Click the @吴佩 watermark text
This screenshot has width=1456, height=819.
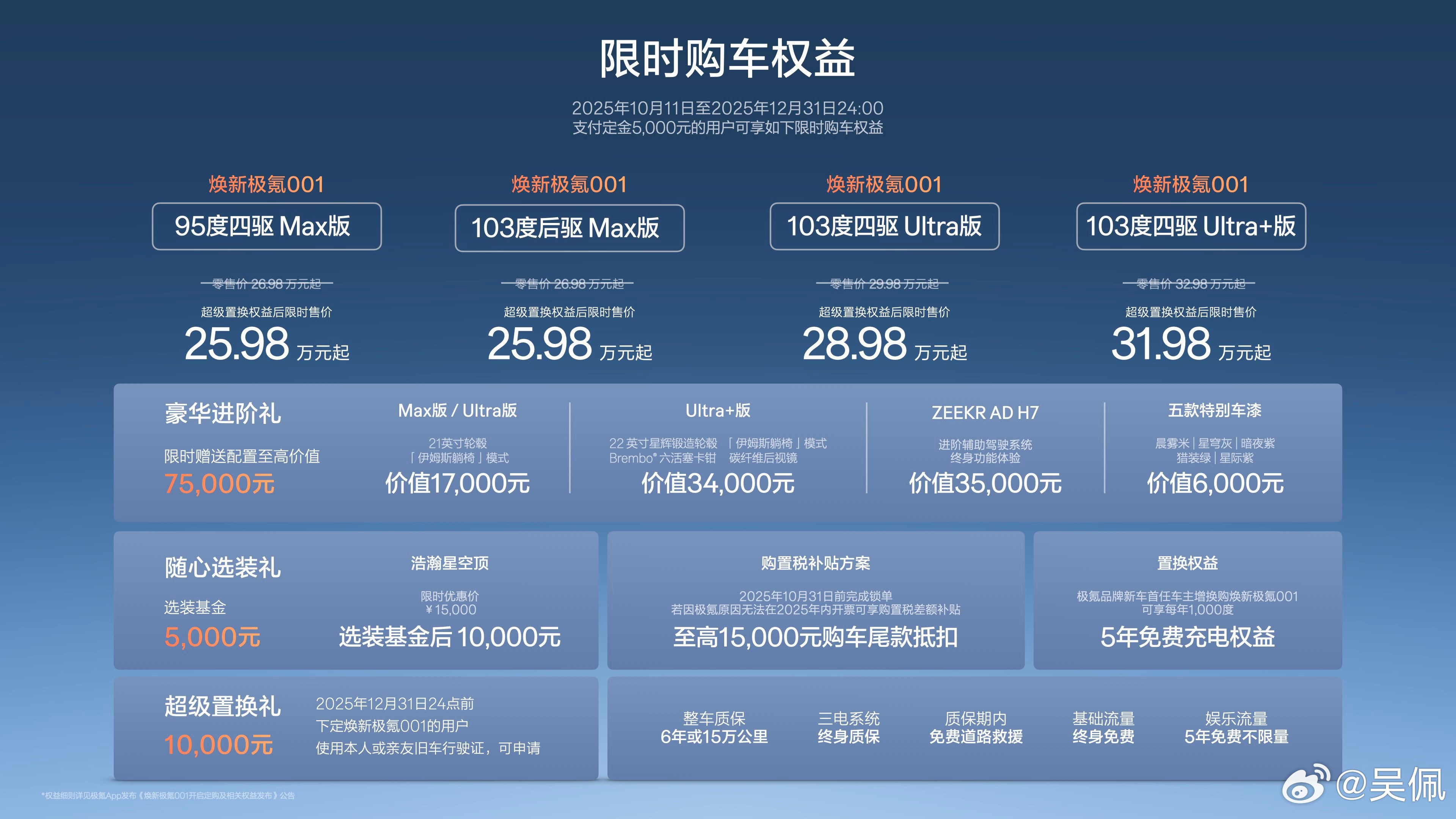click(x=1390, y=784)
